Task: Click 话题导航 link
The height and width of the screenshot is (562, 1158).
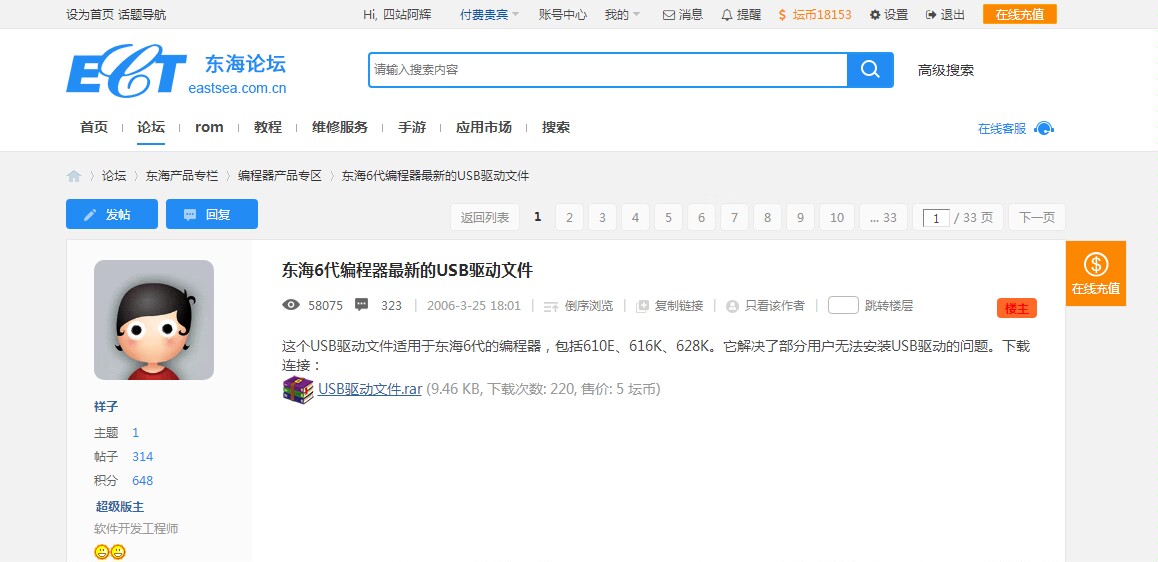Action: (x=143, y=15)
